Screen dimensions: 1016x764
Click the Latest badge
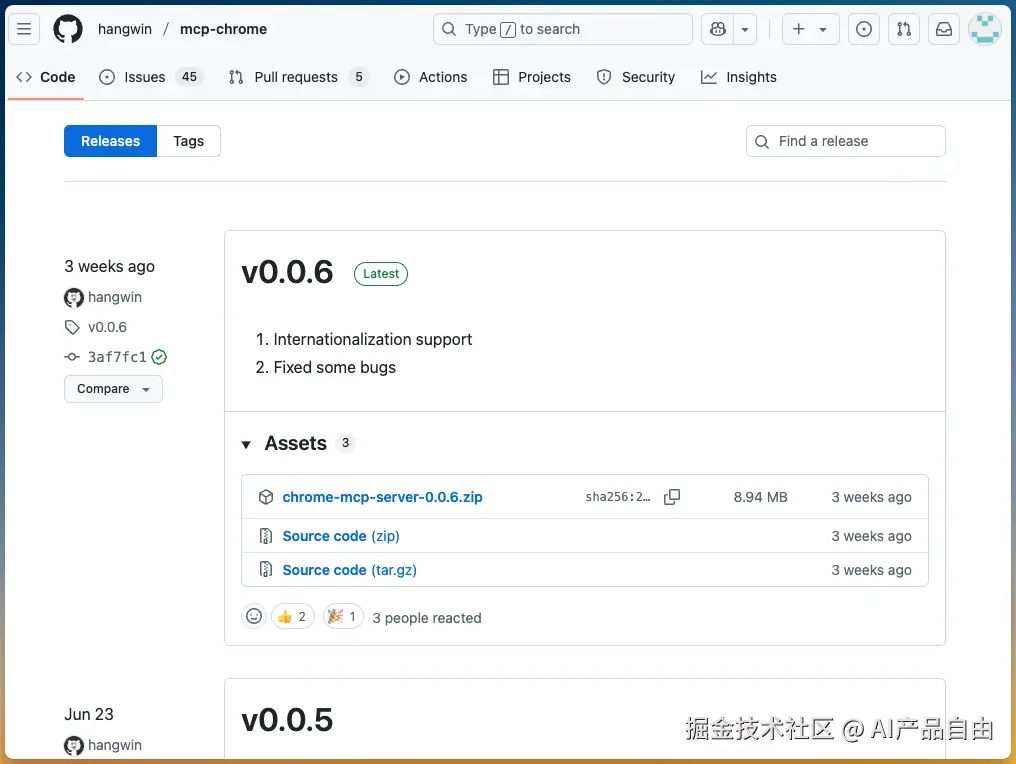pos(381,274)
